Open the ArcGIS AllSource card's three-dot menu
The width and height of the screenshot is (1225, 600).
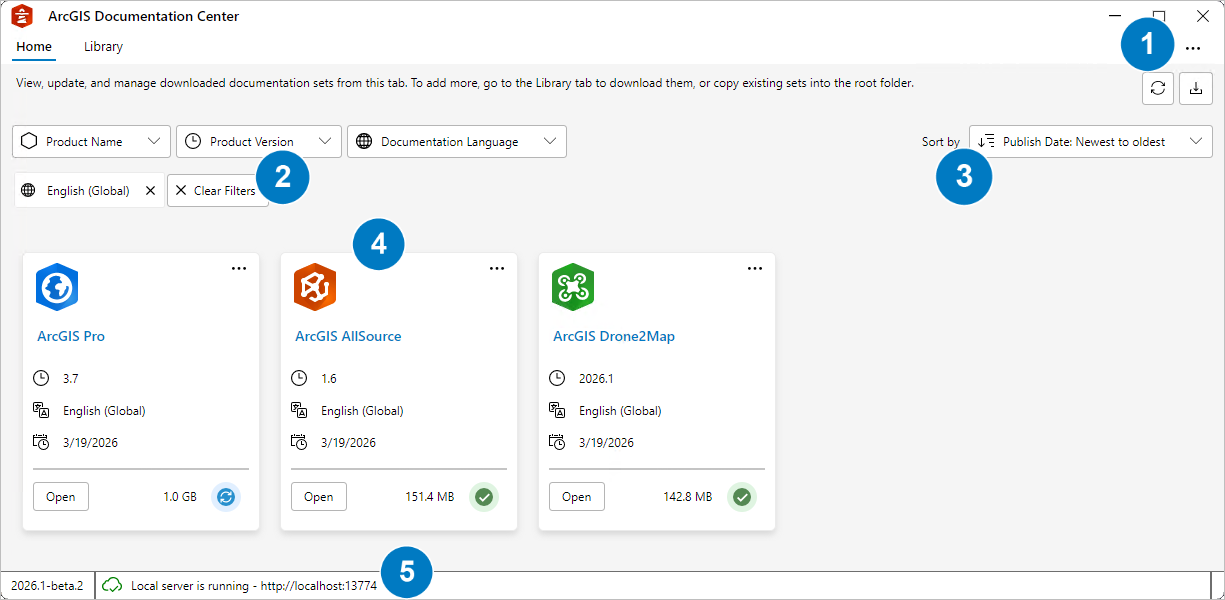pos(497,268)
